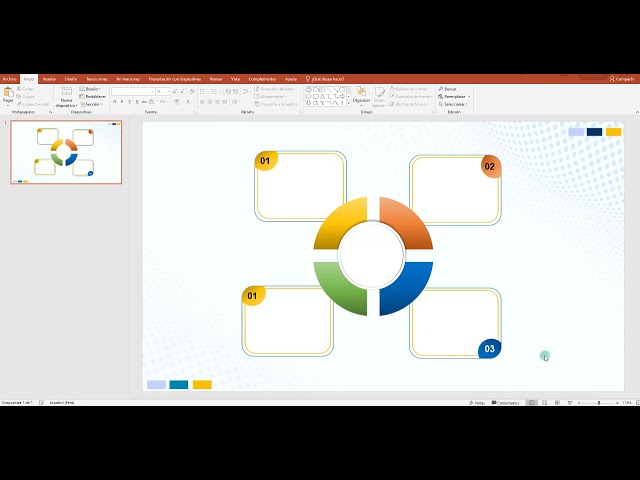Click the Copiar formato brush
The width and height of the screenshot is (640, 480).
(x=33, y=104)
